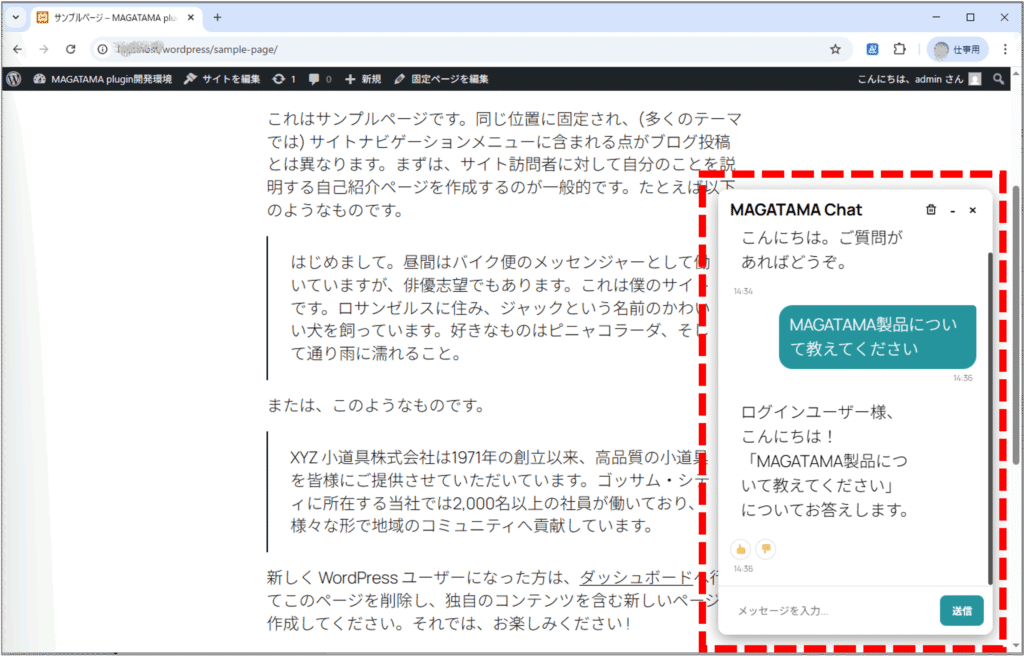Image resolution: width=1024 pixels, height=656 pixels.
Task: Click the trash icon in MAGATAMA Chat
Action: click(x=931, y=210)
